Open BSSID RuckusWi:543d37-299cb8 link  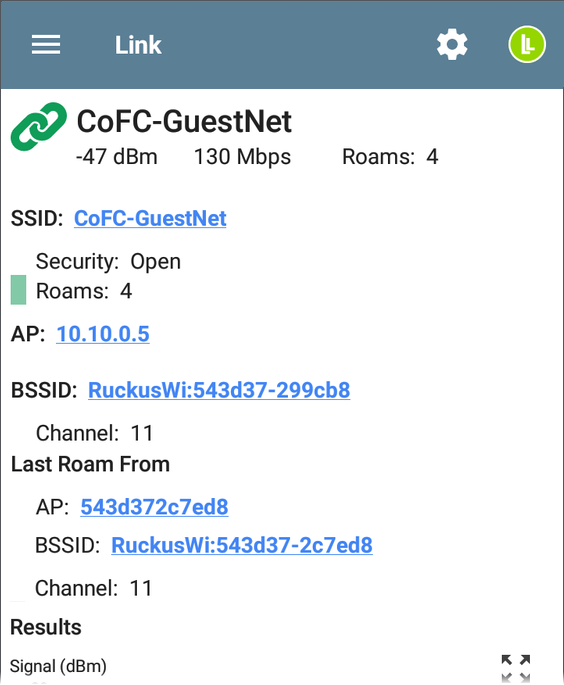pyautogui.click(x=219, y=390)
